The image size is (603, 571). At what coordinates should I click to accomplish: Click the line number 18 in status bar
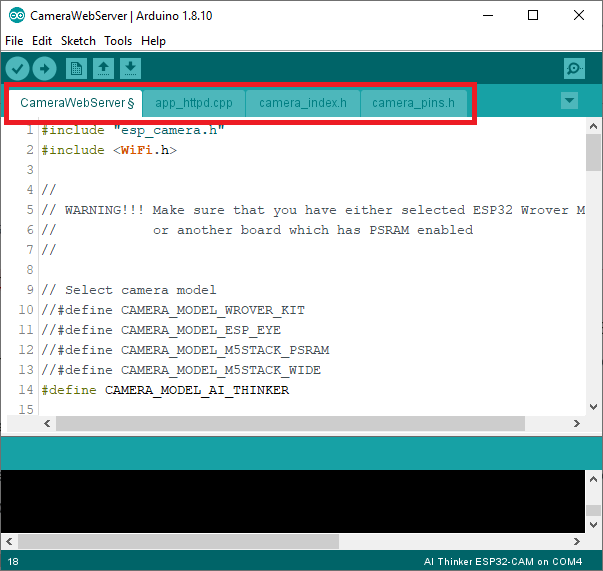click(13, 562)
